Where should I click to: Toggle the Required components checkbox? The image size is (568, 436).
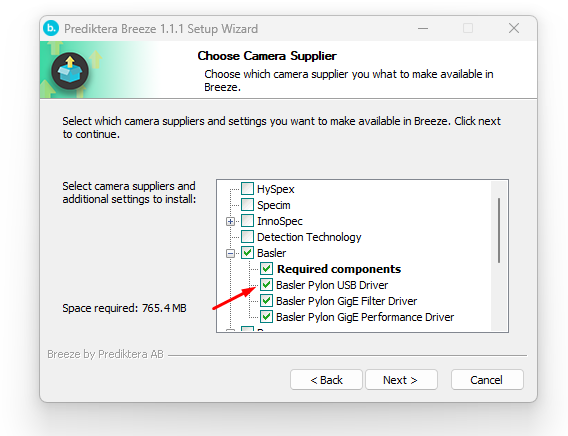pos(266,269)
